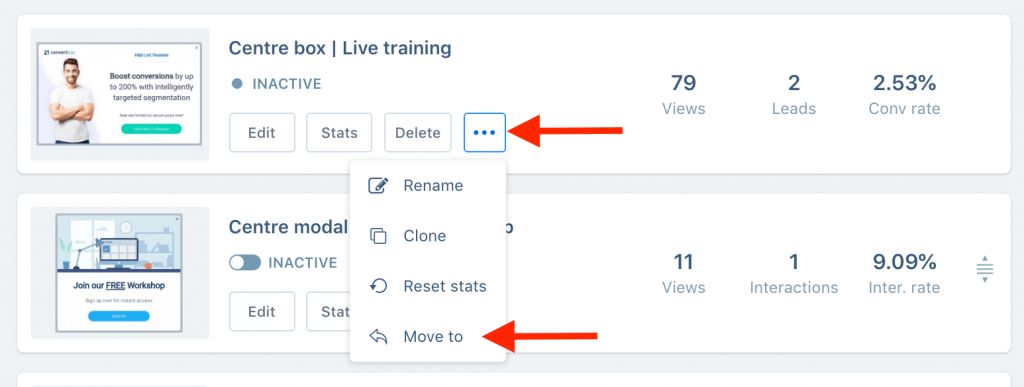This screenshot has width=1024, height=387.
Task: Click the Reset stats circular arrow icon
Action: [379, 286]
